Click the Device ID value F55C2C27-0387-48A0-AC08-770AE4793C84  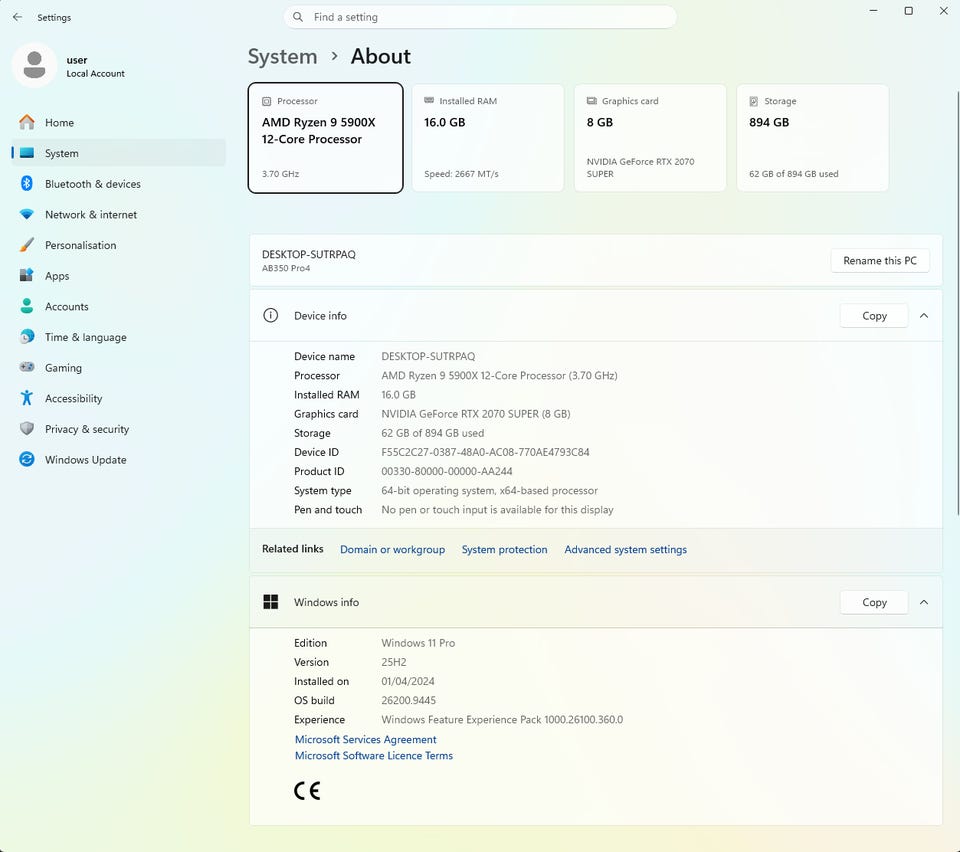[x=486, y=452]
